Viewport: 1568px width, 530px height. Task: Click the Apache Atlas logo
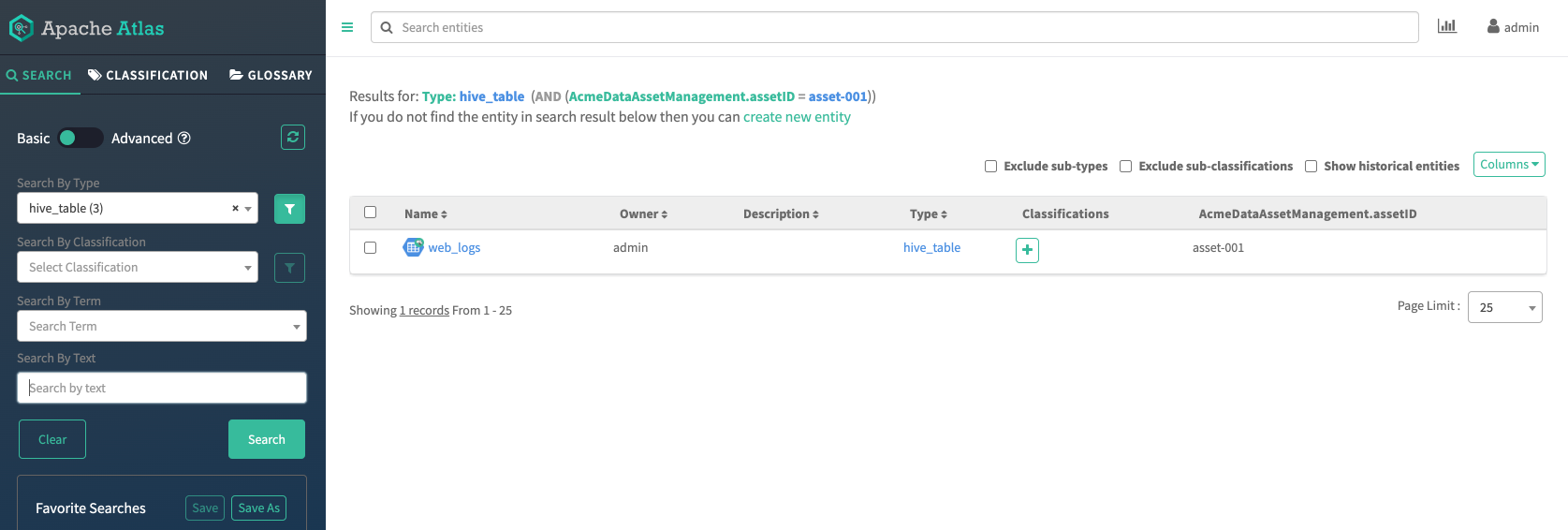[x=86, y=28]
